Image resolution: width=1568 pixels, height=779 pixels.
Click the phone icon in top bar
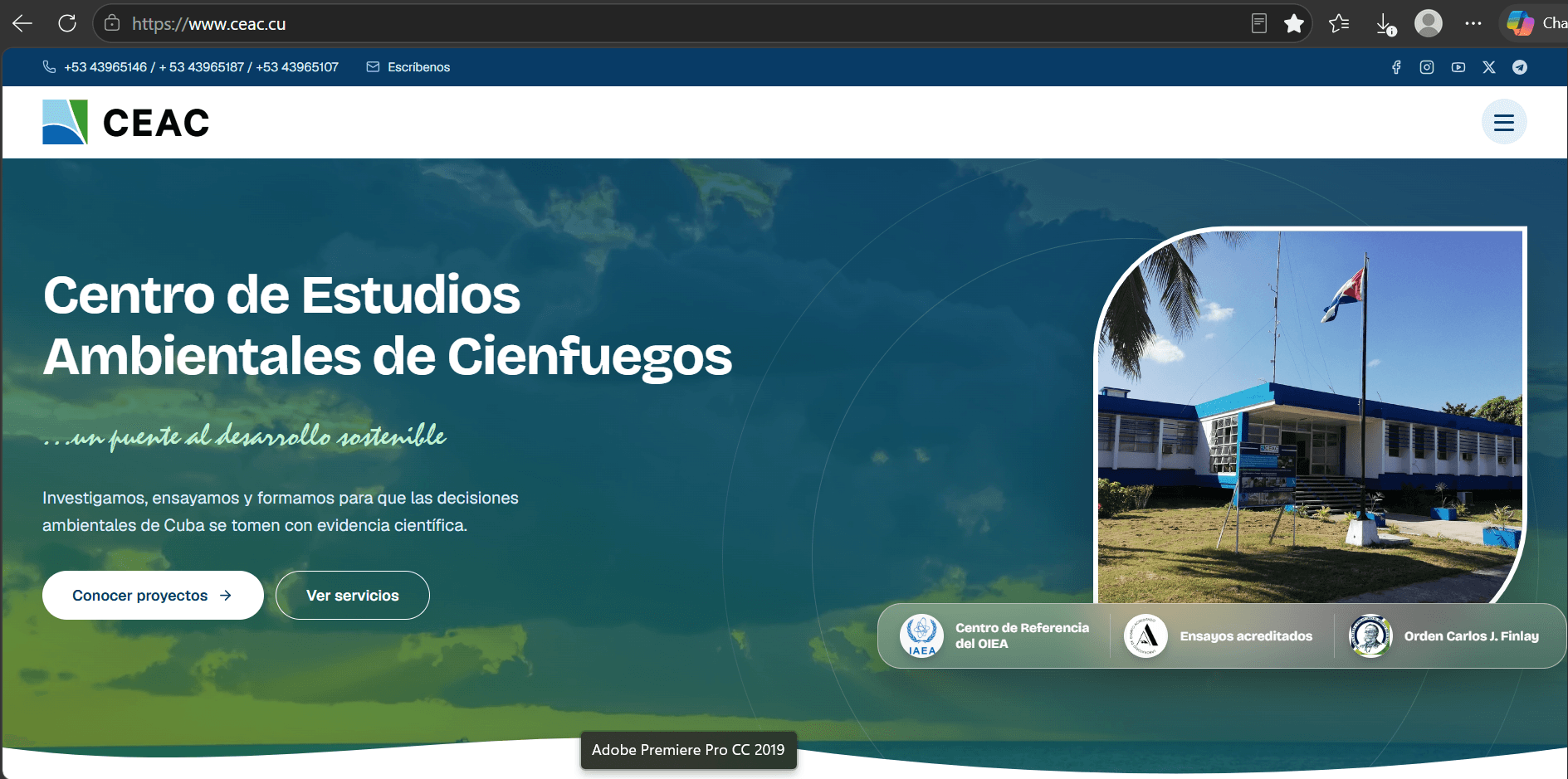coord(49,66)
